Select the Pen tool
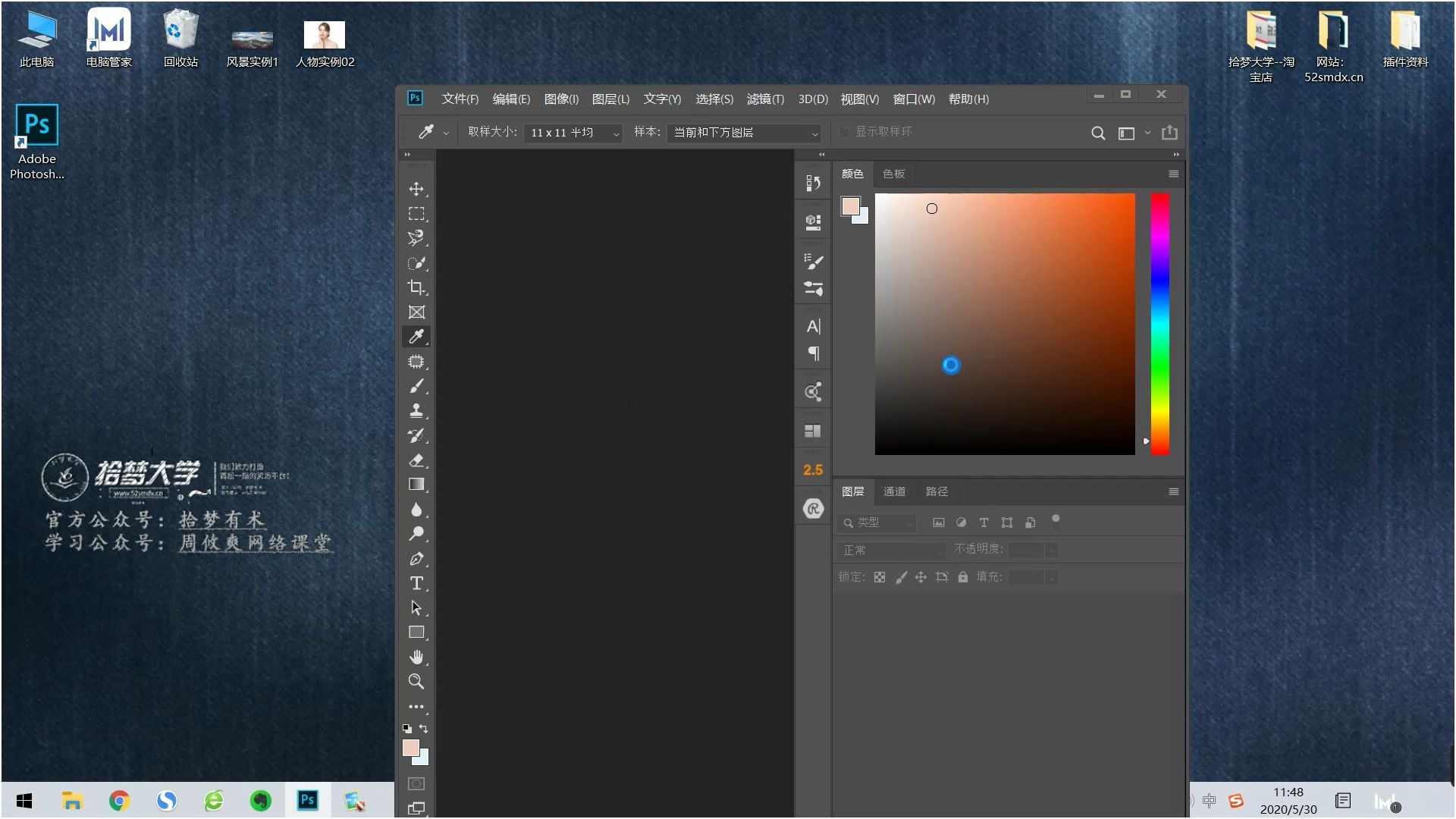The image size is (1456, 819). [x=416, y=559]
